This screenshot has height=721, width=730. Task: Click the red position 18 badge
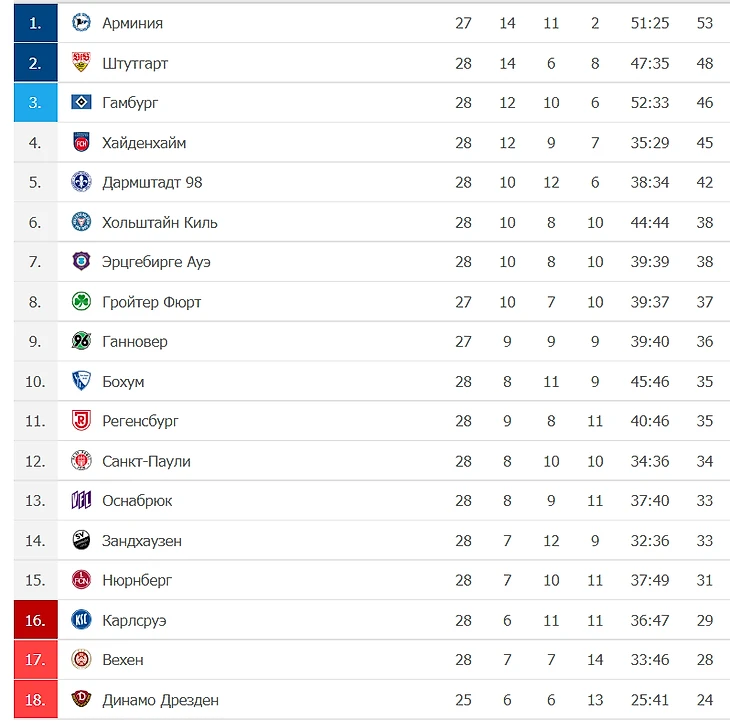35,699
